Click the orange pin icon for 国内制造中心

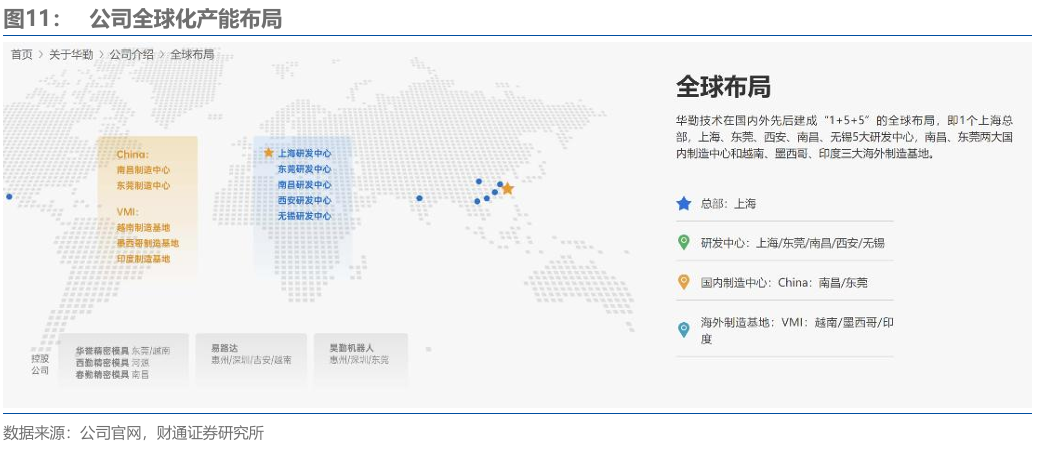684,282
